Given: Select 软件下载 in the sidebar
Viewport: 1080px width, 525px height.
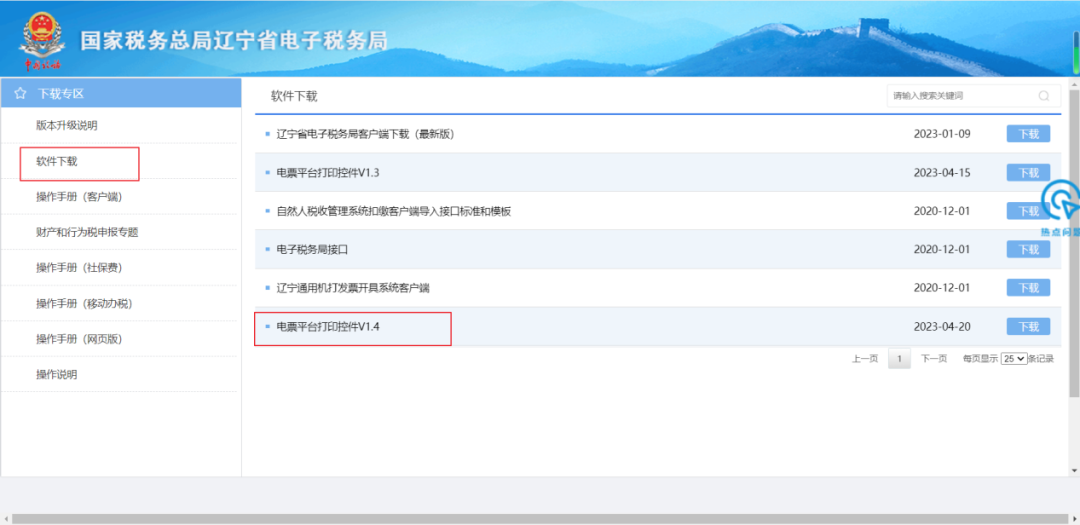Looking at the screenshot, I should [x=57, y=161].
